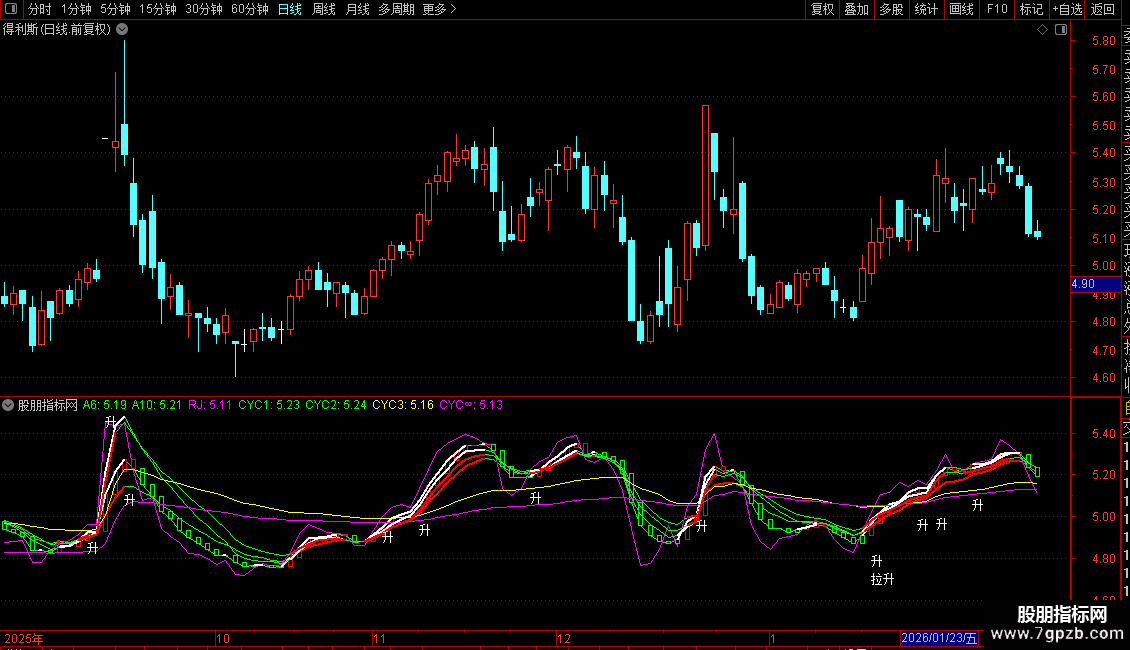
Task: Click 返回 back button
Action: click(x=1103, y=9)
